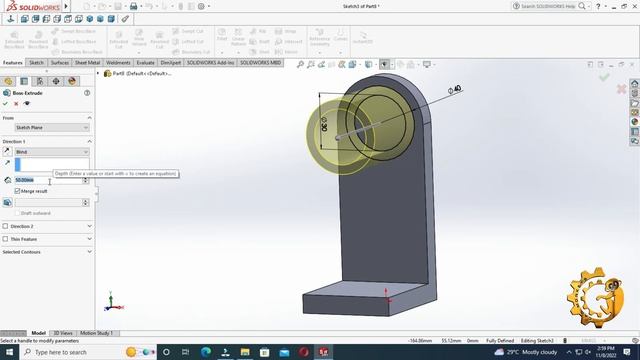Switch to the Sheet Metal tab
This screenshot has height=360, width=640.
coord(87,62)
